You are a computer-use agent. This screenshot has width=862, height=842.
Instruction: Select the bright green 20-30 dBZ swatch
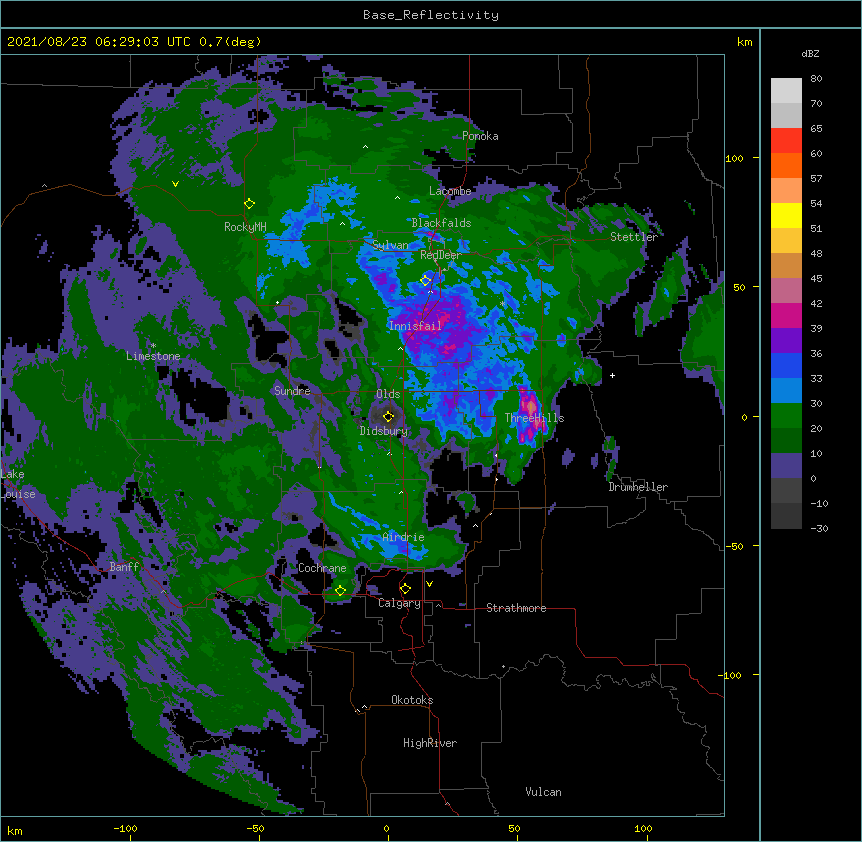click(786, 416)
